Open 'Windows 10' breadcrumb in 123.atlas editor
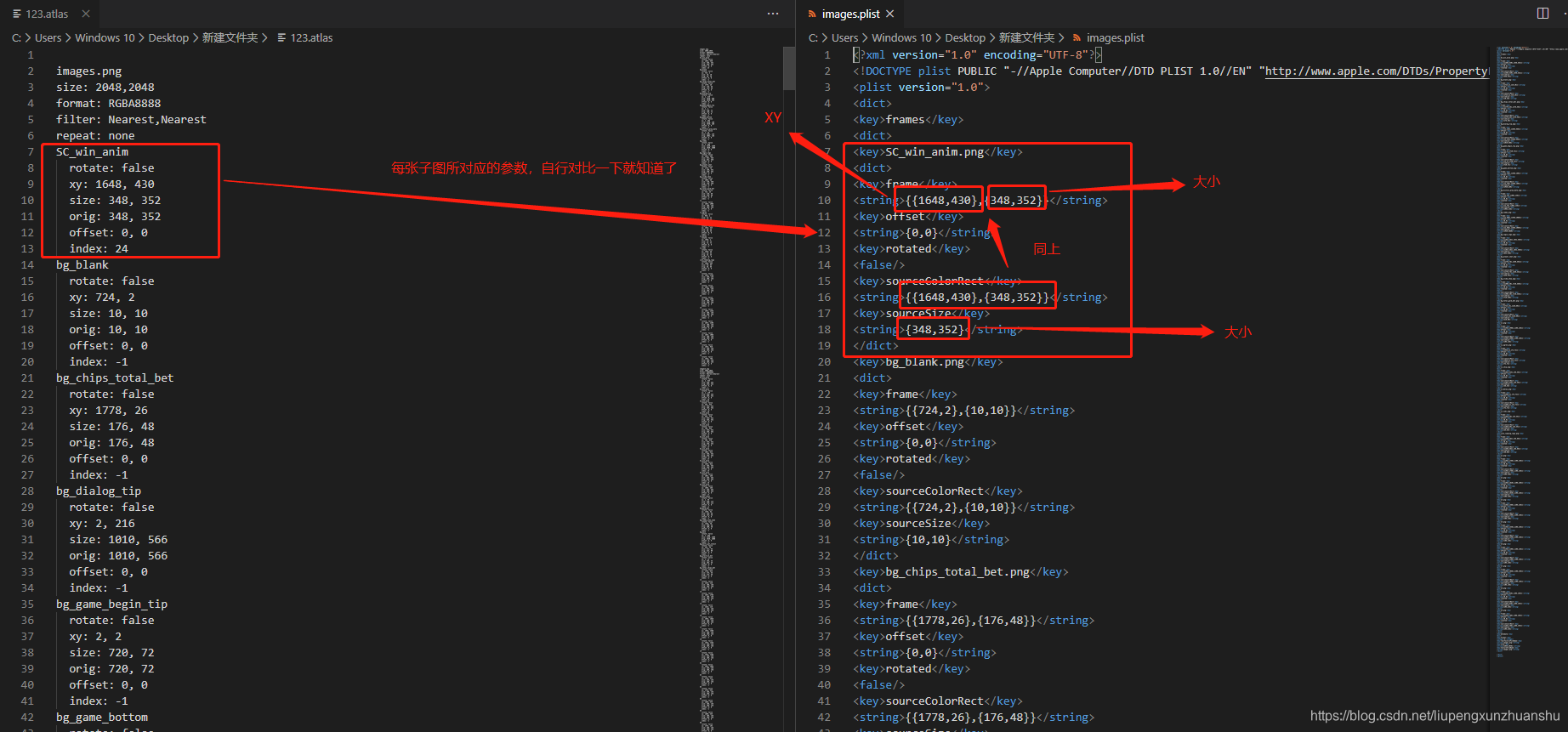 [105, 38]
